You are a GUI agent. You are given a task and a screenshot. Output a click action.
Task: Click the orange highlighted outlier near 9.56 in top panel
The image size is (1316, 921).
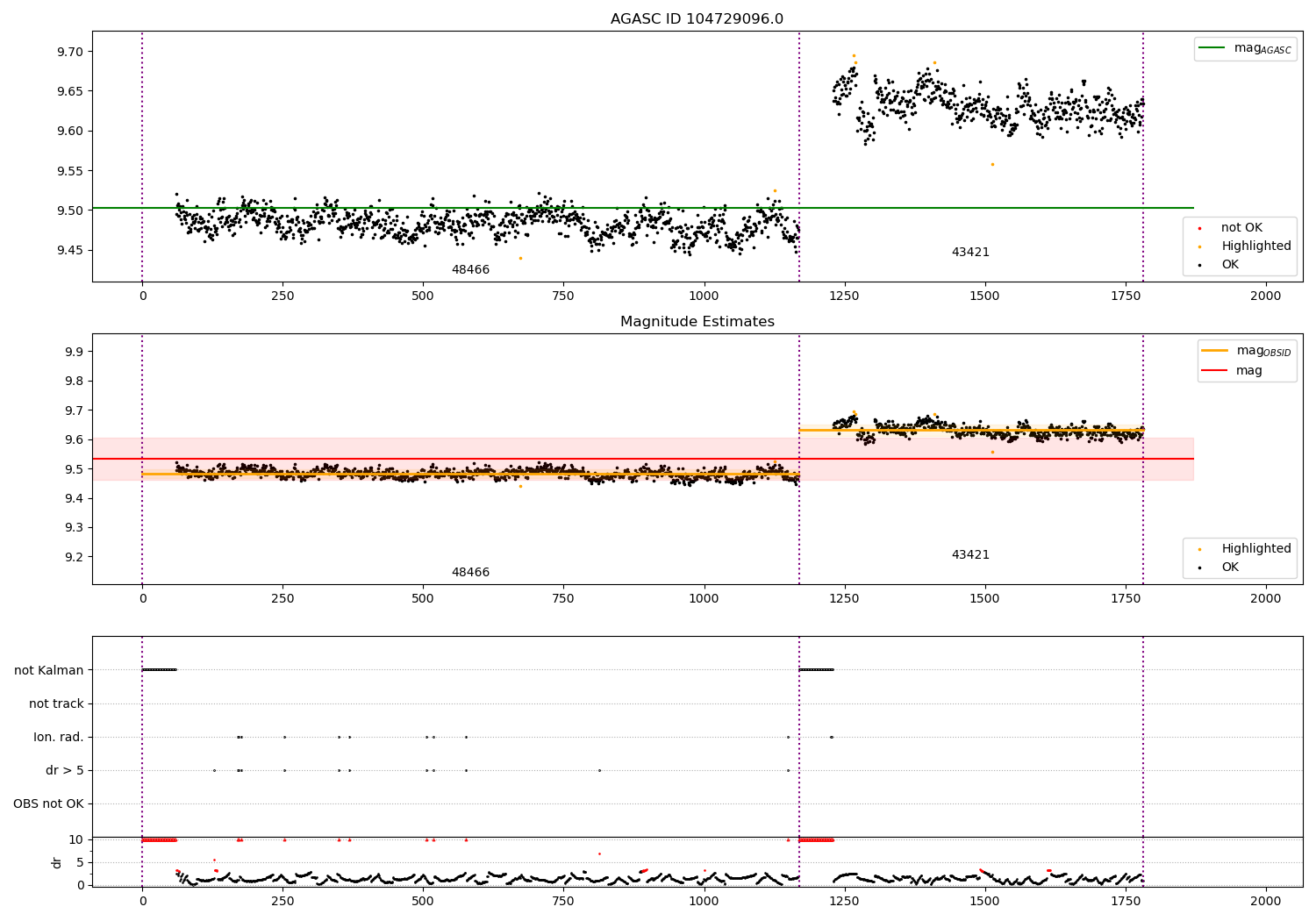(x=992, y=164)
